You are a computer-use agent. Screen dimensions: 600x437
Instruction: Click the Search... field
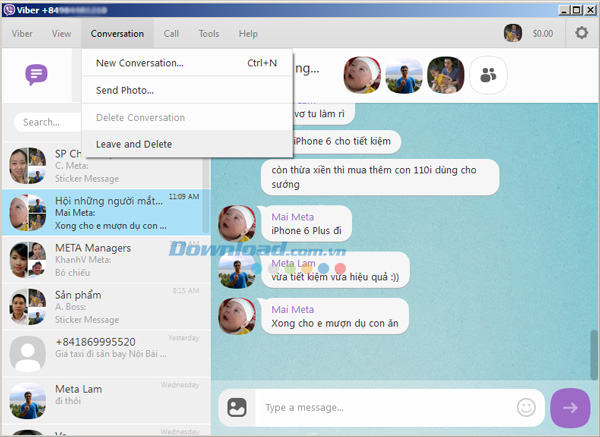click(x=47, y=122)
